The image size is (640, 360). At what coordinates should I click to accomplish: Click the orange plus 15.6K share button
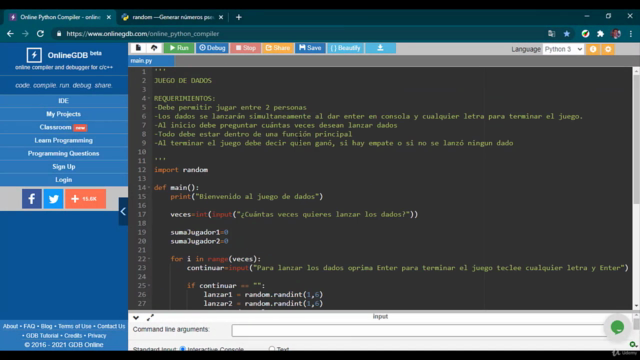coord(85,199)
